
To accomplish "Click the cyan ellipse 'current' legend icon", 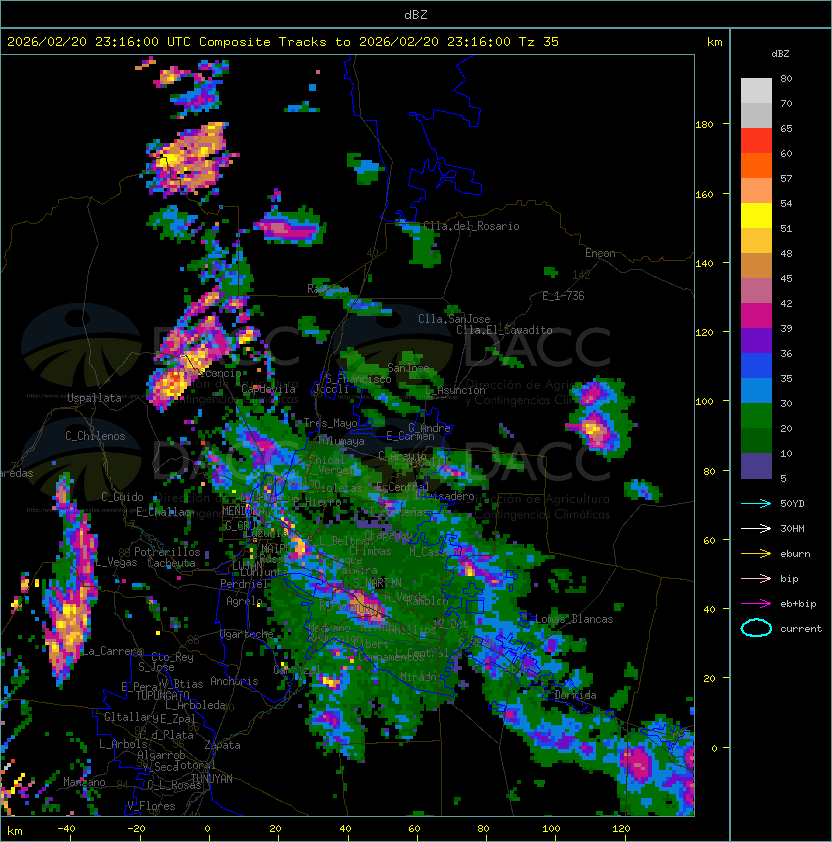I will 756,628.
